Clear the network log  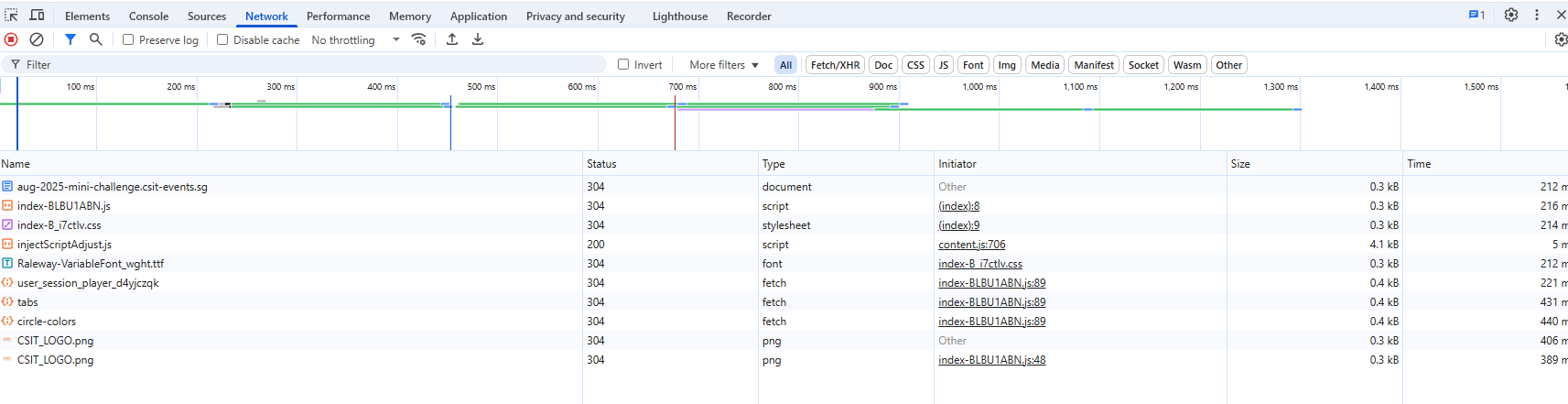(37, 39)
